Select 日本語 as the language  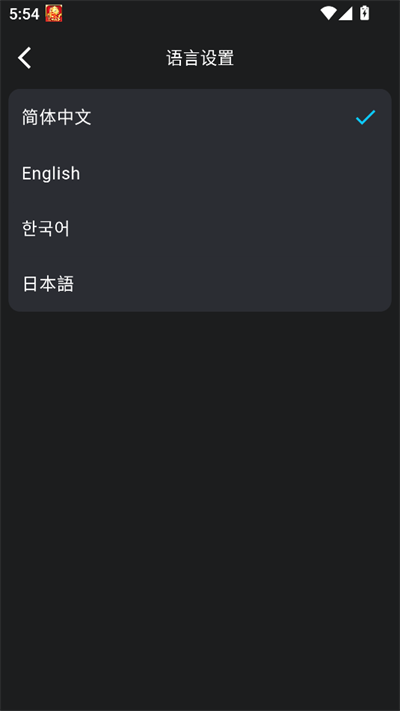(x=200, y=284)
